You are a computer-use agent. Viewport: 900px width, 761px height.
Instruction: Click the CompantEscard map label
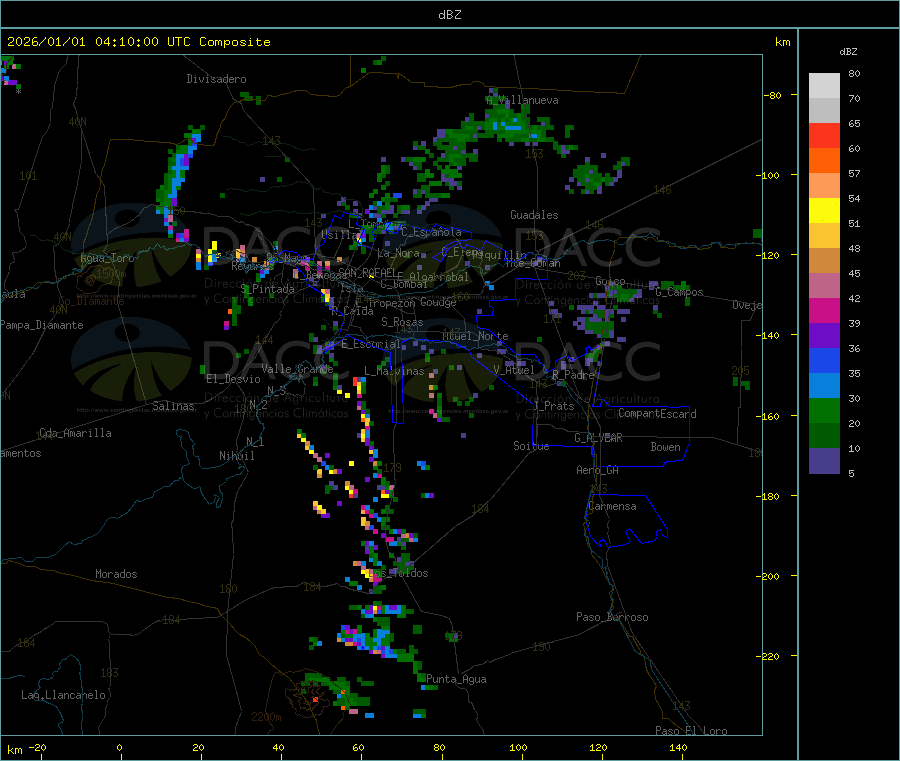657,414
